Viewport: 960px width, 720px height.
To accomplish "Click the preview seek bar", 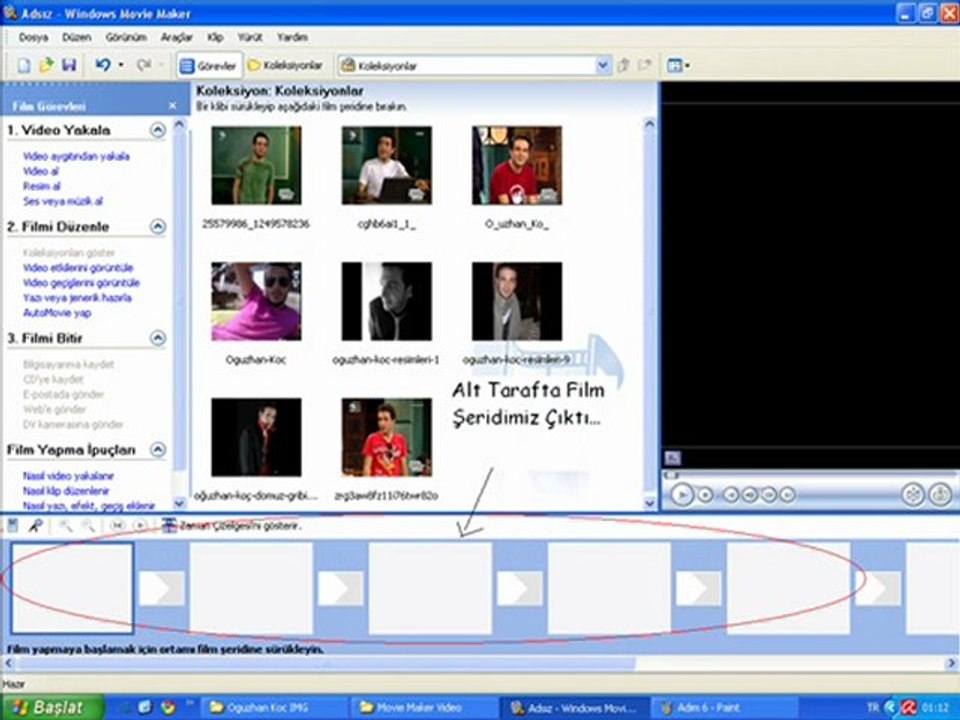I will click(809, 475).
